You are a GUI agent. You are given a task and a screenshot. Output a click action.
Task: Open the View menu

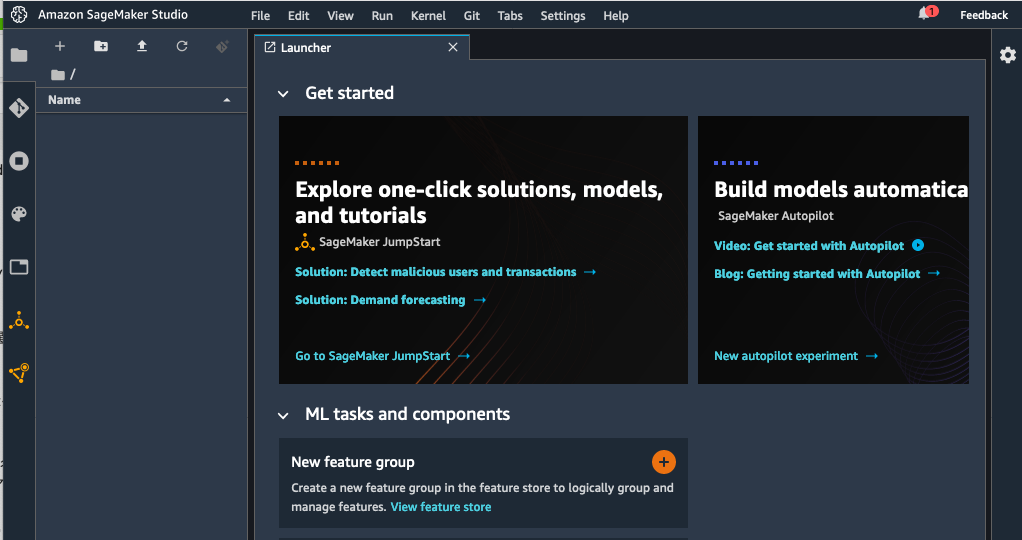340,16
